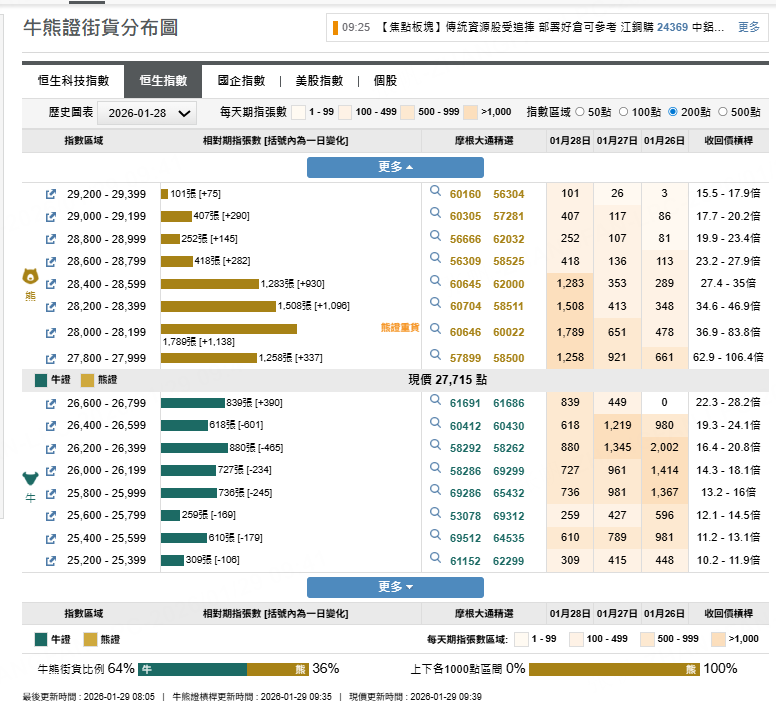Open external link icon for 28,200 - 28,399 row
The width and height of the screenshot is (776, 712).
tap(50, 307)
